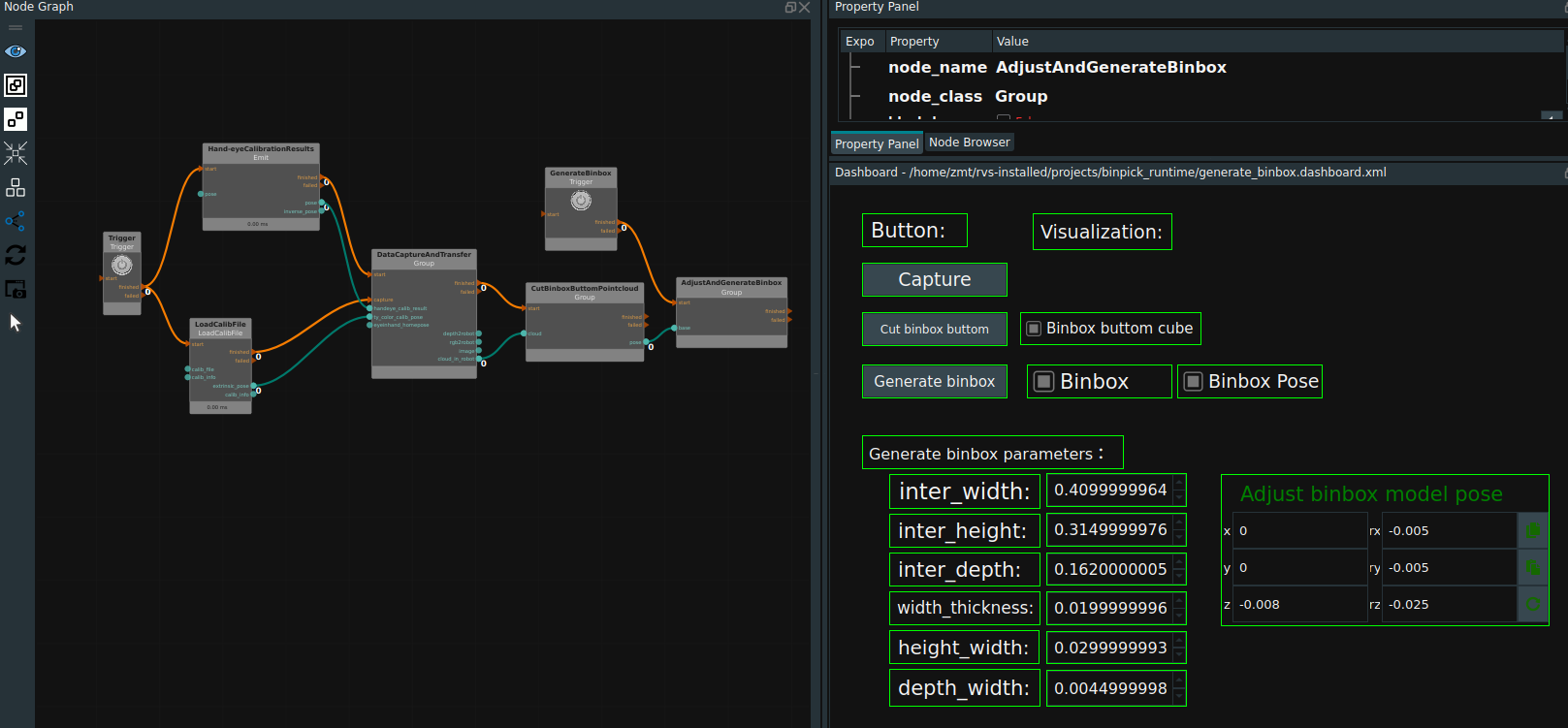The image size is (1568, 728).
Task: Click the depth_width spinner arrows
Action: click(1179, 688)
